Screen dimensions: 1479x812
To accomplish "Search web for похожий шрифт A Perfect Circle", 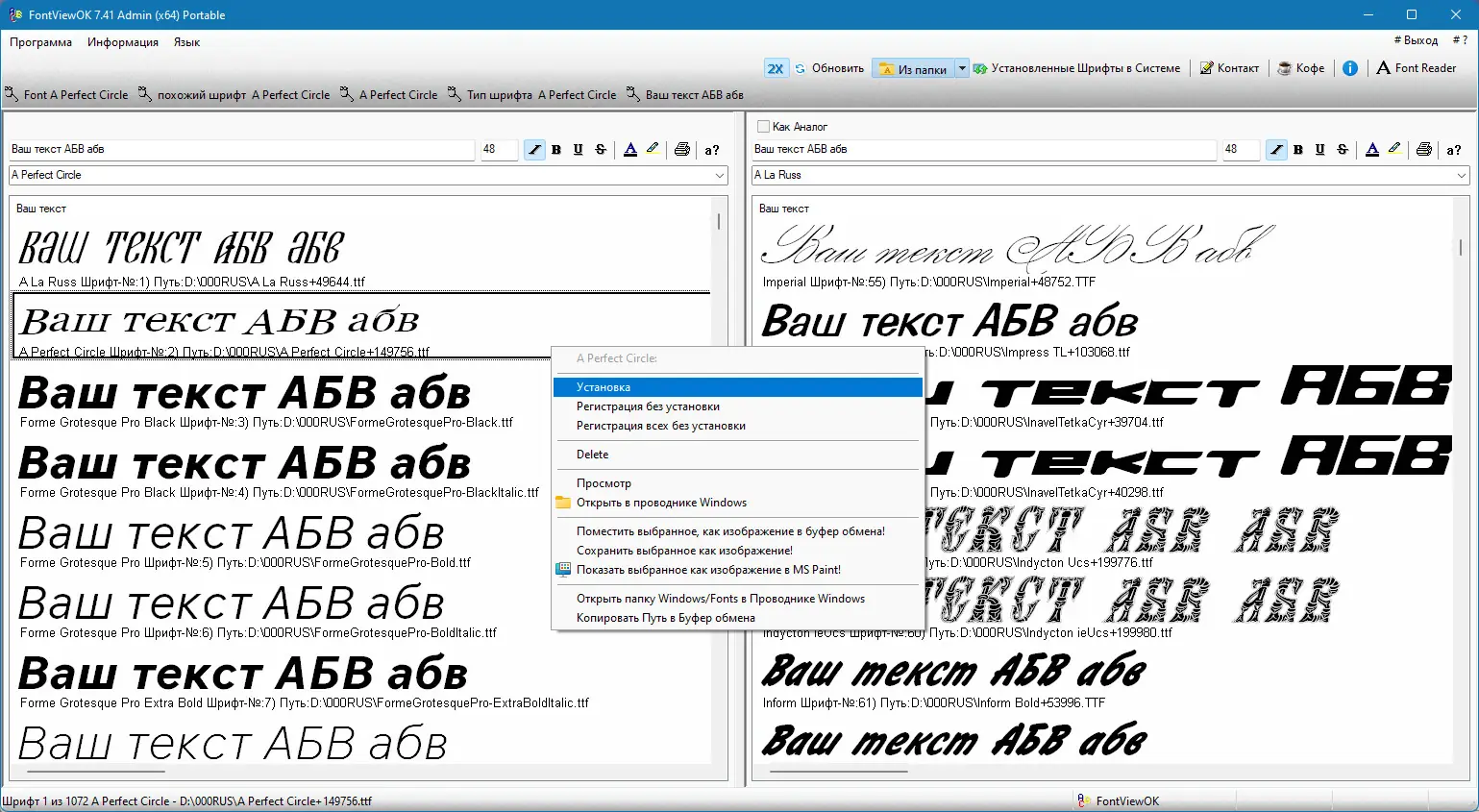I will 234,95.
